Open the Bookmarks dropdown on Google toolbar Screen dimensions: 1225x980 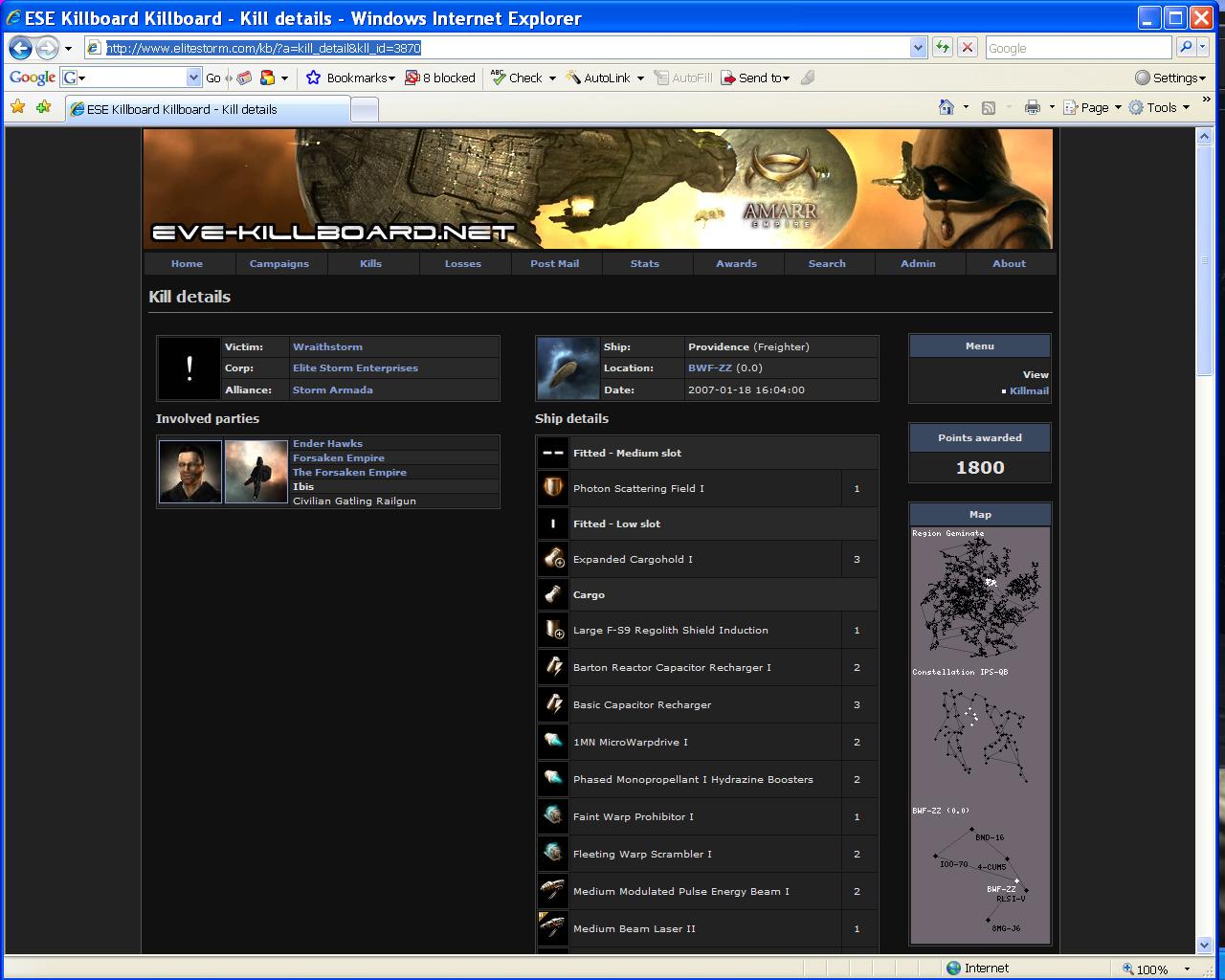[x=350, y=78]
